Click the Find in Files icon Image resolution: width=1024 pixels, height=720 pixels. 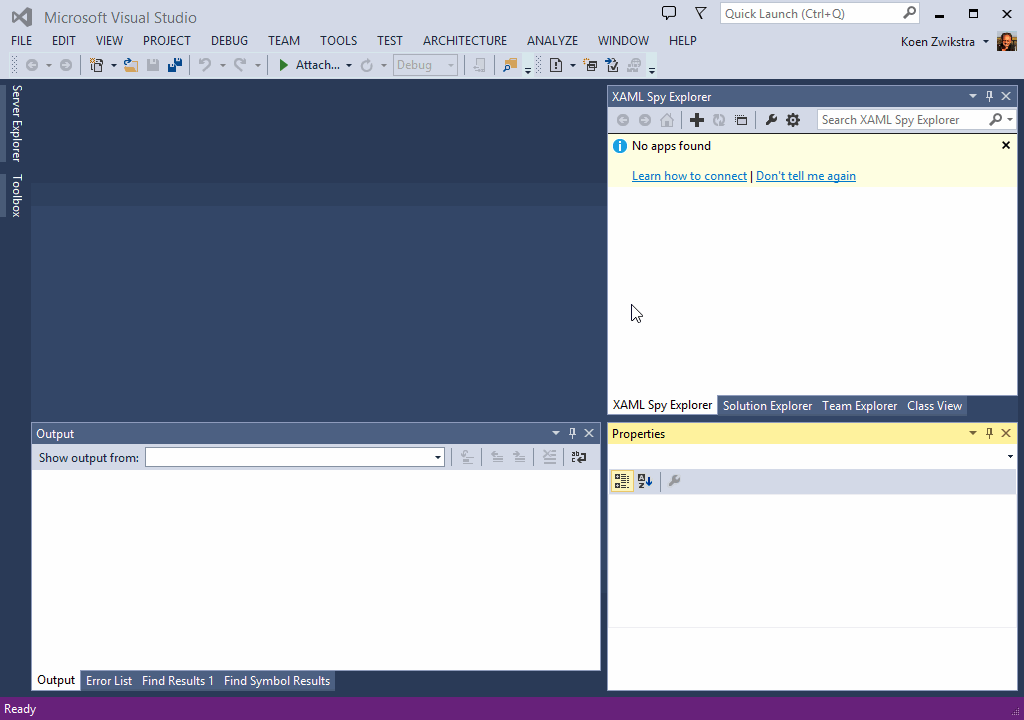coord(509,65)
